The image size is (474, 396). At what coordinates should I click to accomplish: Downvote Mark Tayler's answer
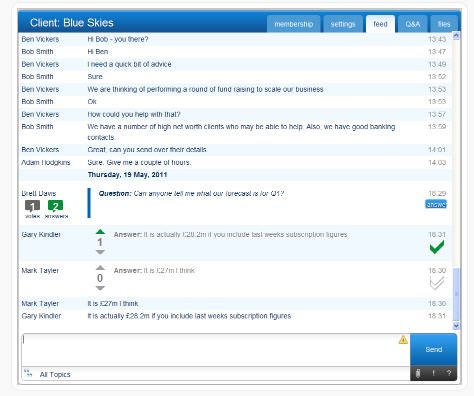point(100,288)
